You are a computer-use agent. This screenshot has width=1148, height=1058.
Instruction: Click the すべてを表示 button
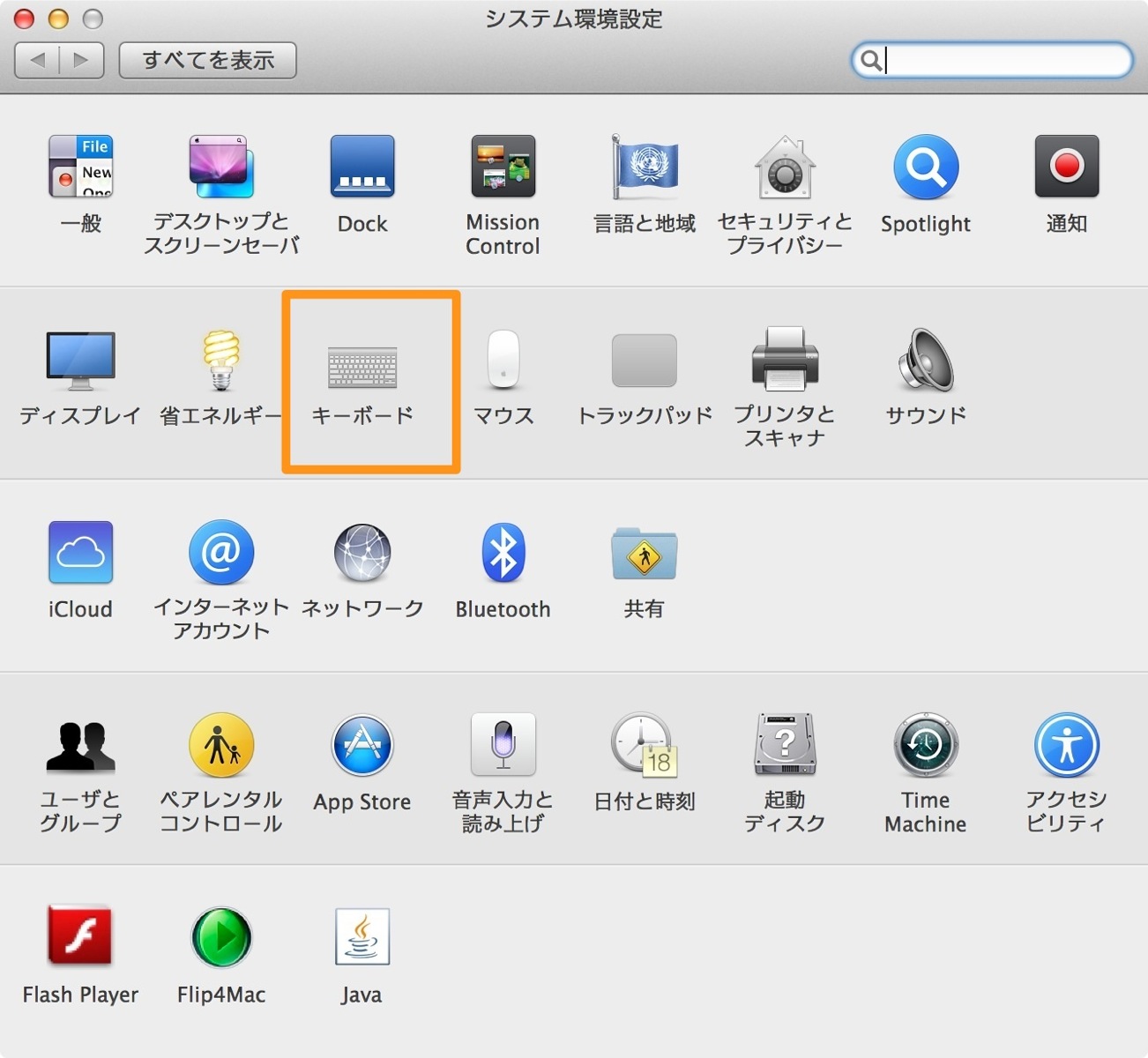click(x=208, y=60)
